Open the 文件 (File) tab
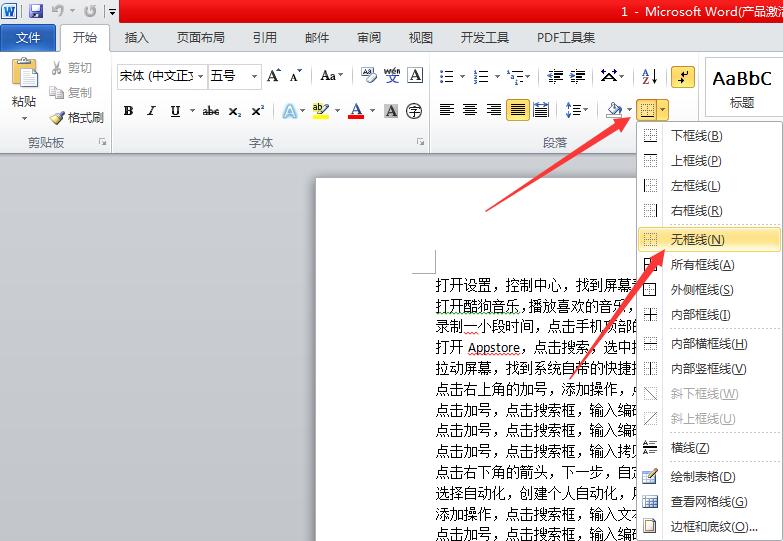The image size is (783, 541). coord(28,37)
